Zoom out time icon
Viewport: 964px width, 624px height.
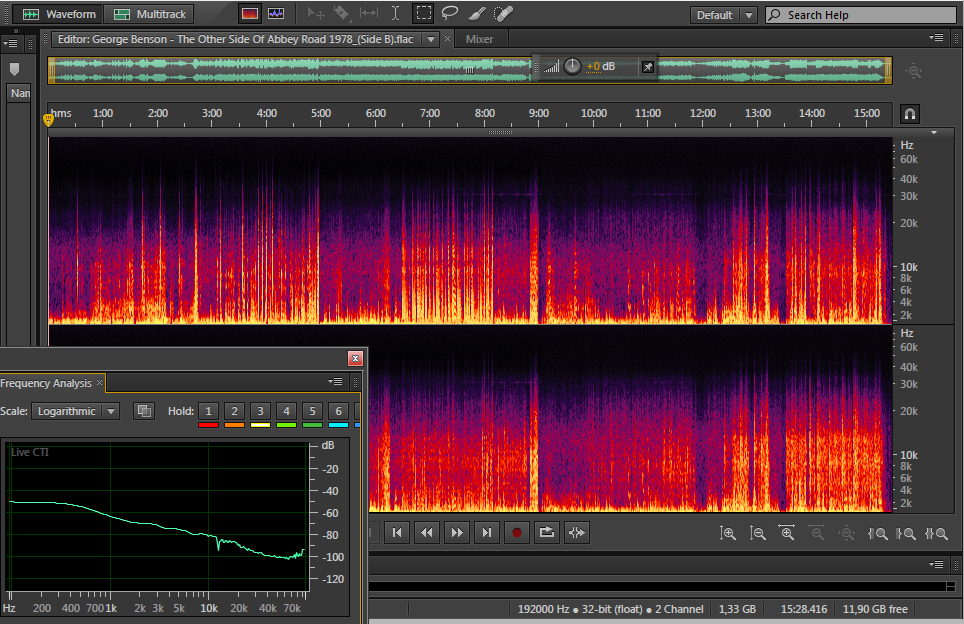point(816,533)
